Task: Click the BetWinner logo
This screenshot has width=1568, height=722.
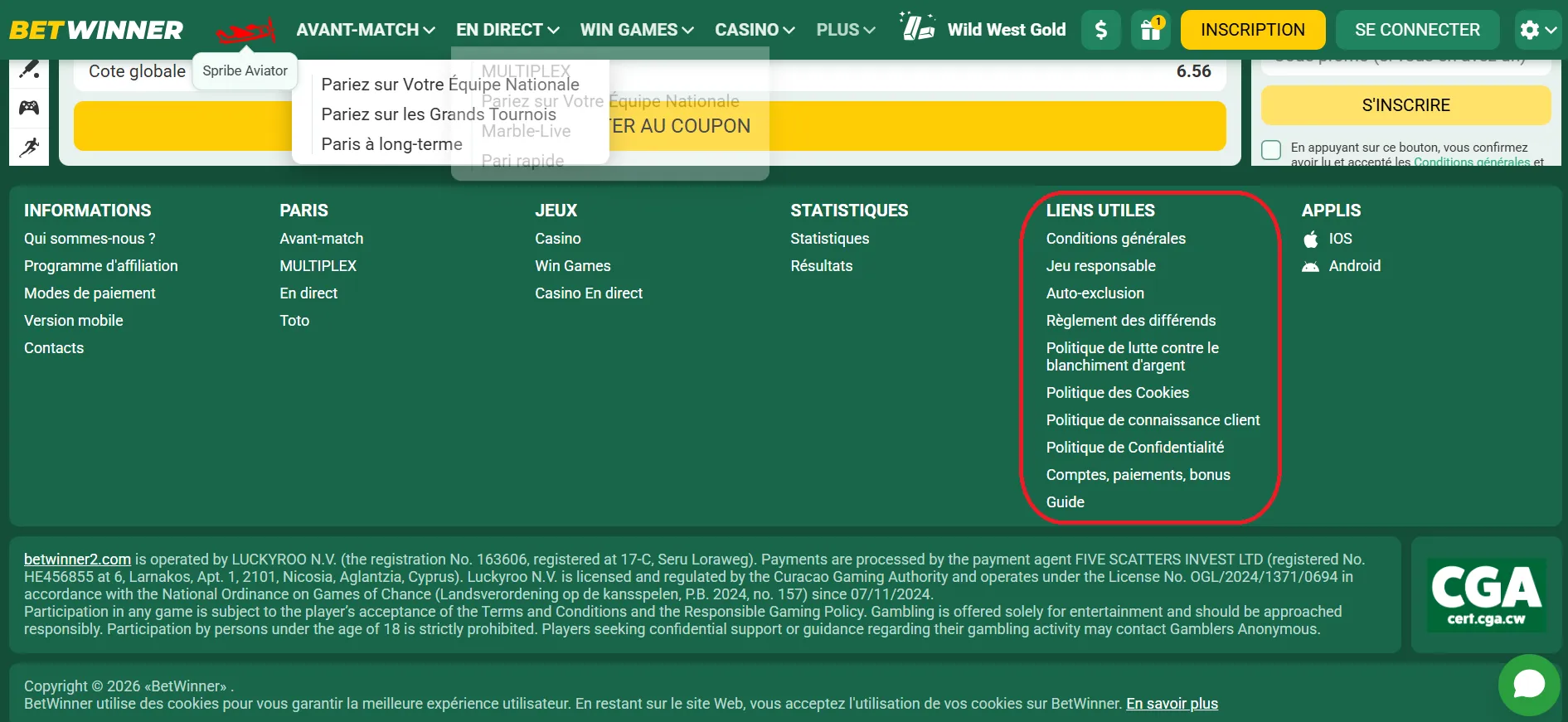Action: point(96,30)
